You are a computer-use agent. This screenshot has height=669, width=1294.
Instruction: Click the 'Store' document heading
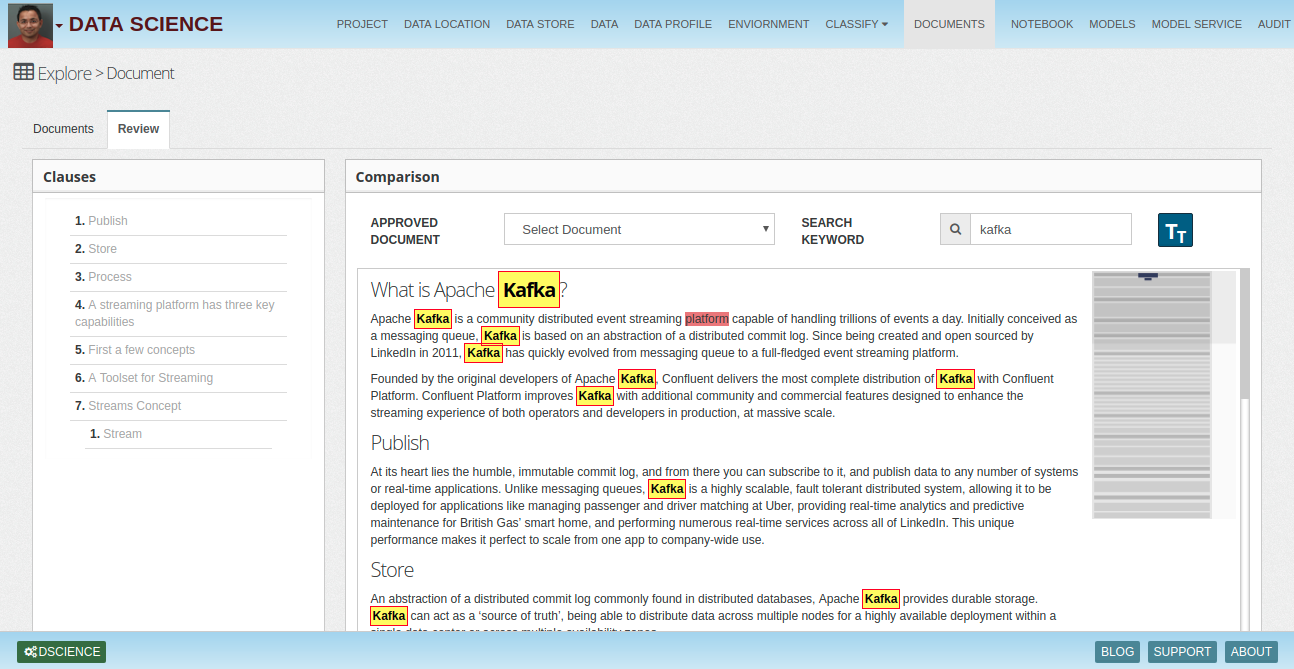(392, 570)
